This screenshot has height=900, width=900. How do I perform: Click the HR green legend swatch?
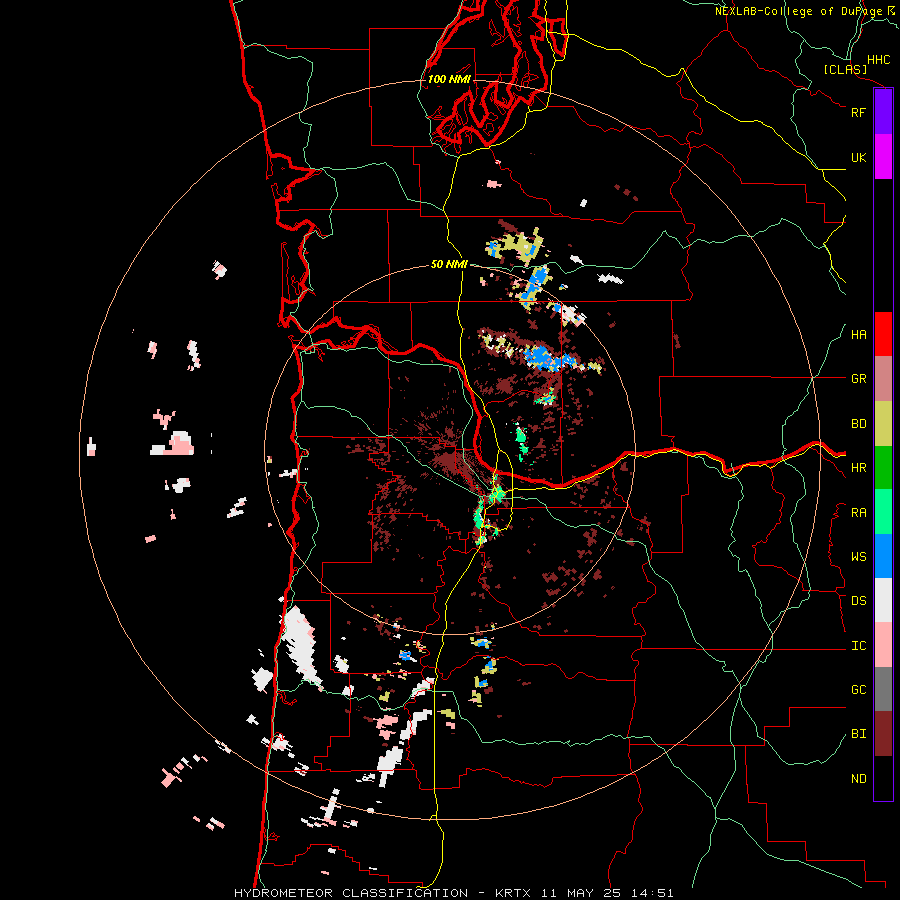pos(883,468)
